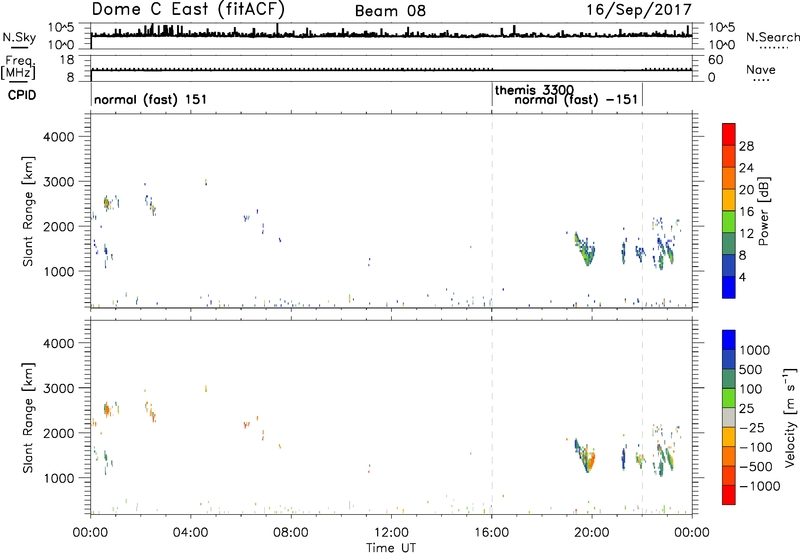The width and height of the screenshot is (800, 554).
Task: Select the CPID entry 'normal (fast) -151'
Action: pyautogui.click(x=576, y=99)
